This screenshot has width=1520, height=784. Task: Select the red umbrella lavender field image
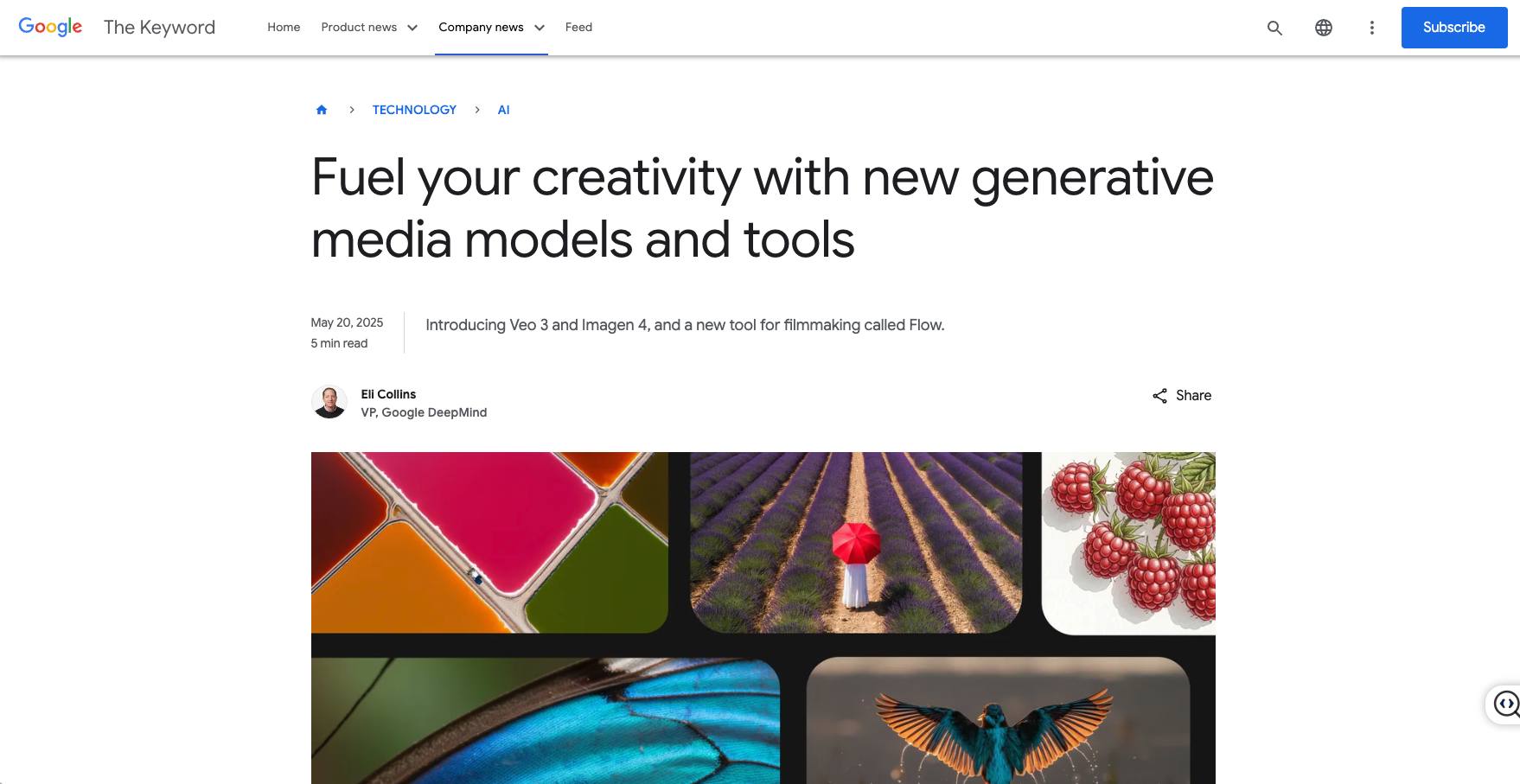pos(856,542)
